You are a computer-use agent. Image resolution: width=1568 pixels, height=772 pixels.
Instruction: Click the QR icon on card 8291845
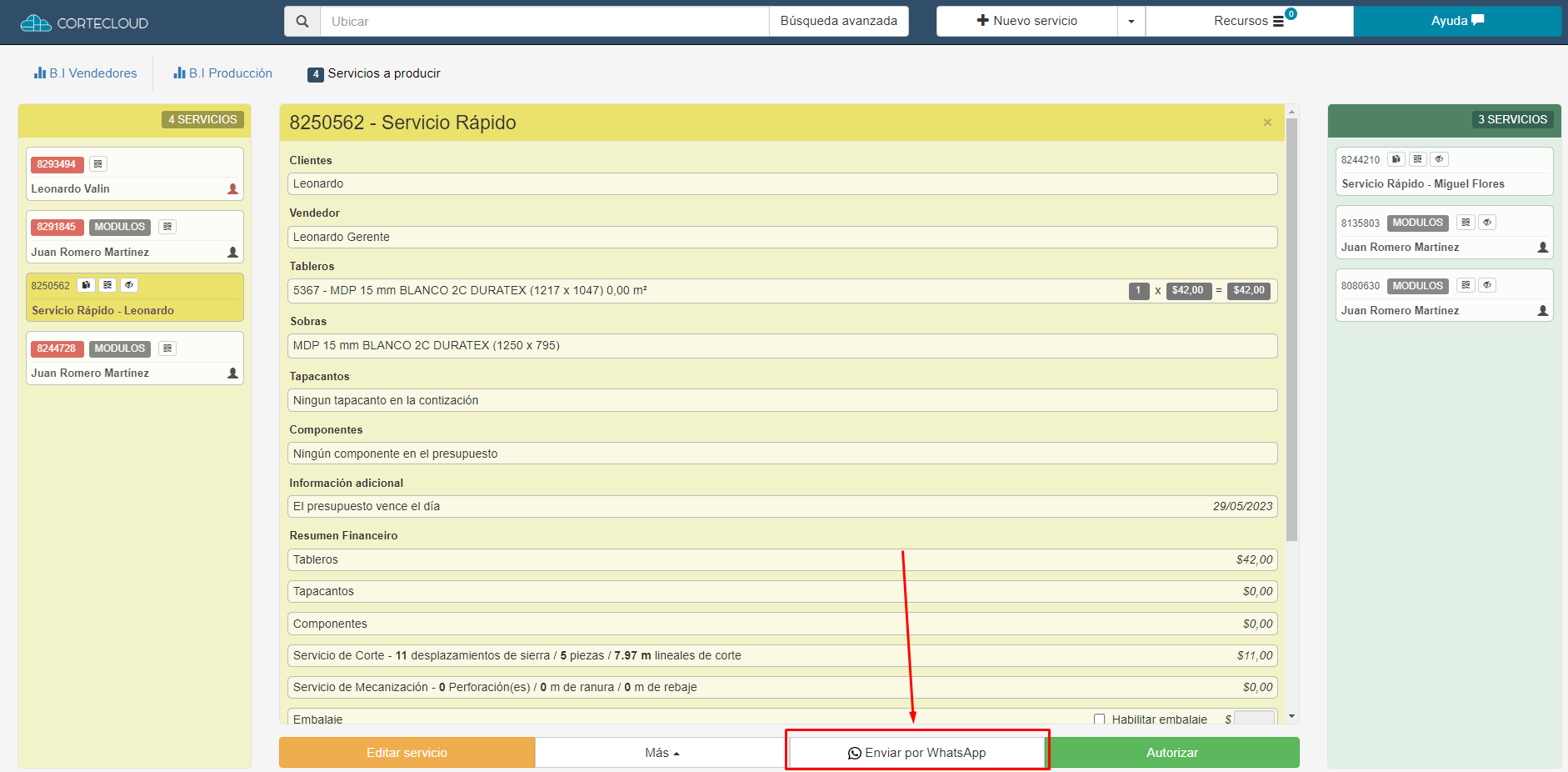[x=167, y=227]
